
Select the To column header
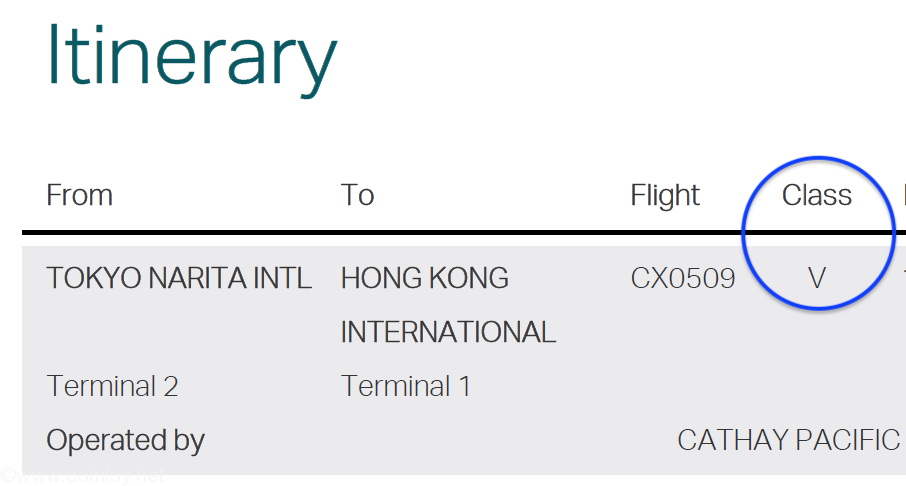pyautogui.click(x=357, y=195)
